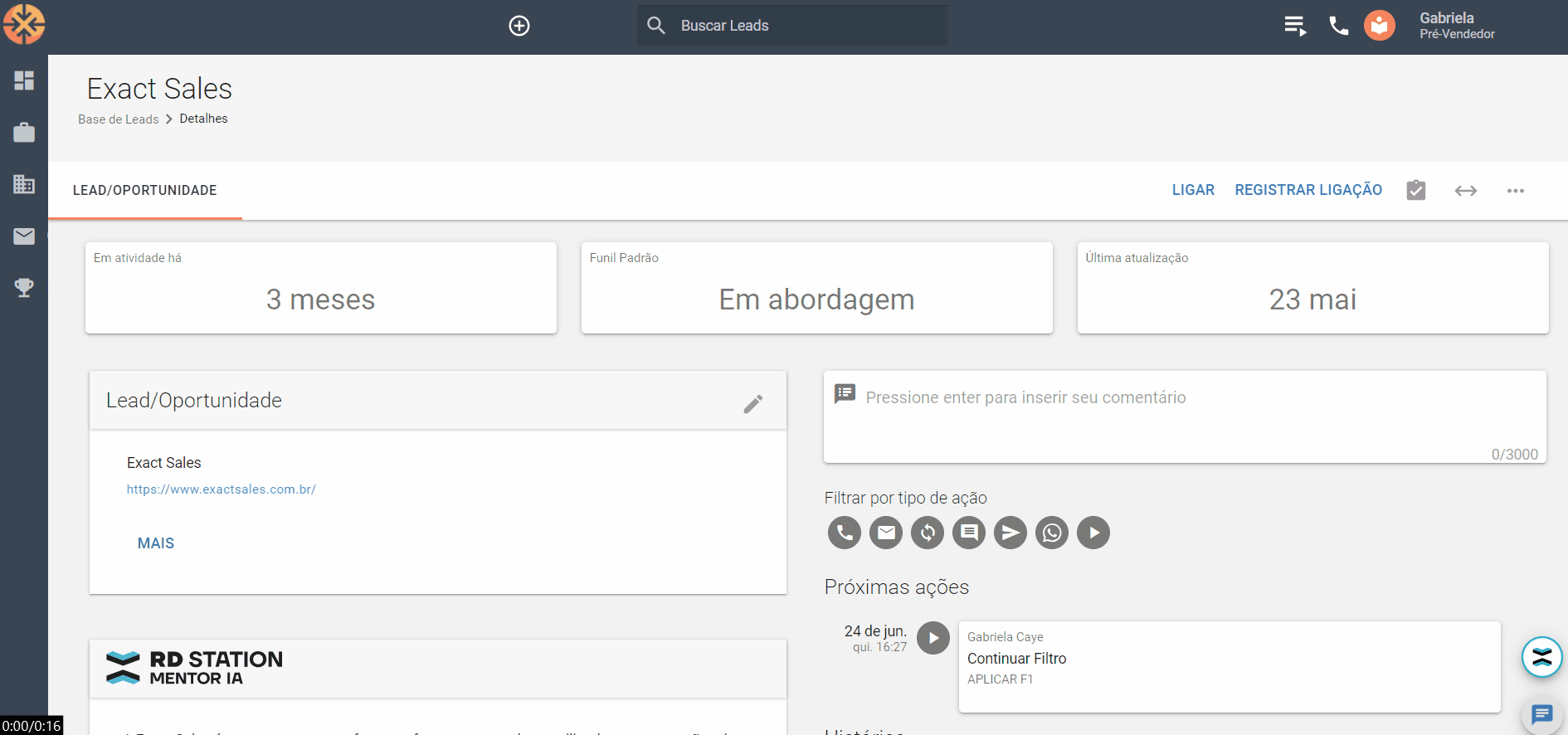Open the three-dot more options menu

(1515, 191)
